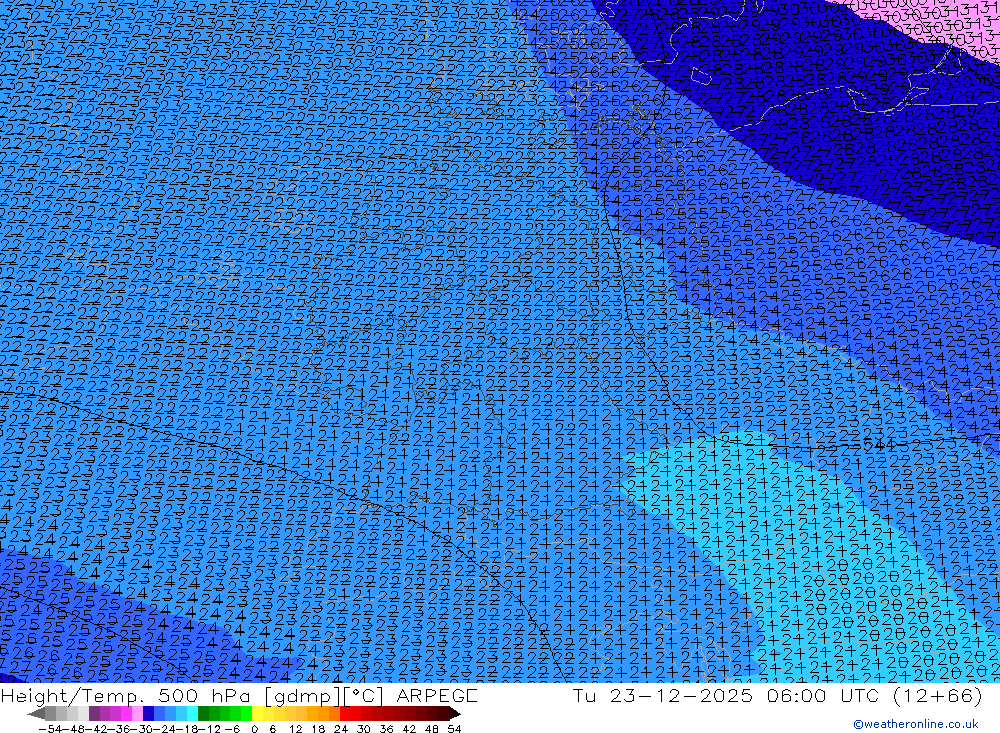Click the [gdmp] units label

[302, 695]
